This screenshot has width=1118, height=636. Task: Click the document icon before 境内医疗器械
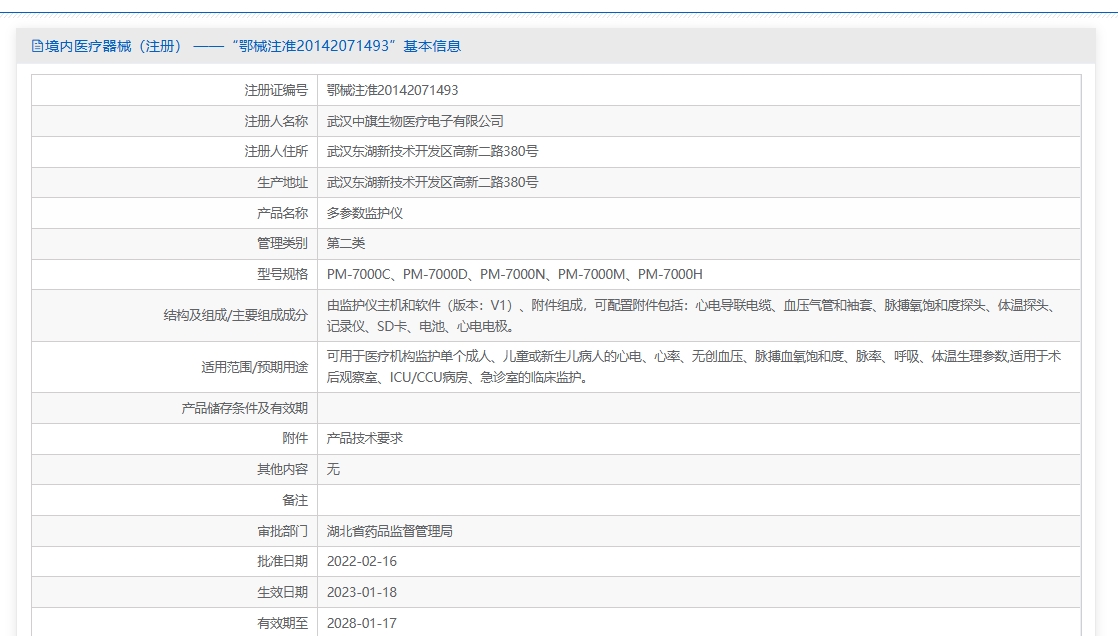tap(37, 46)
